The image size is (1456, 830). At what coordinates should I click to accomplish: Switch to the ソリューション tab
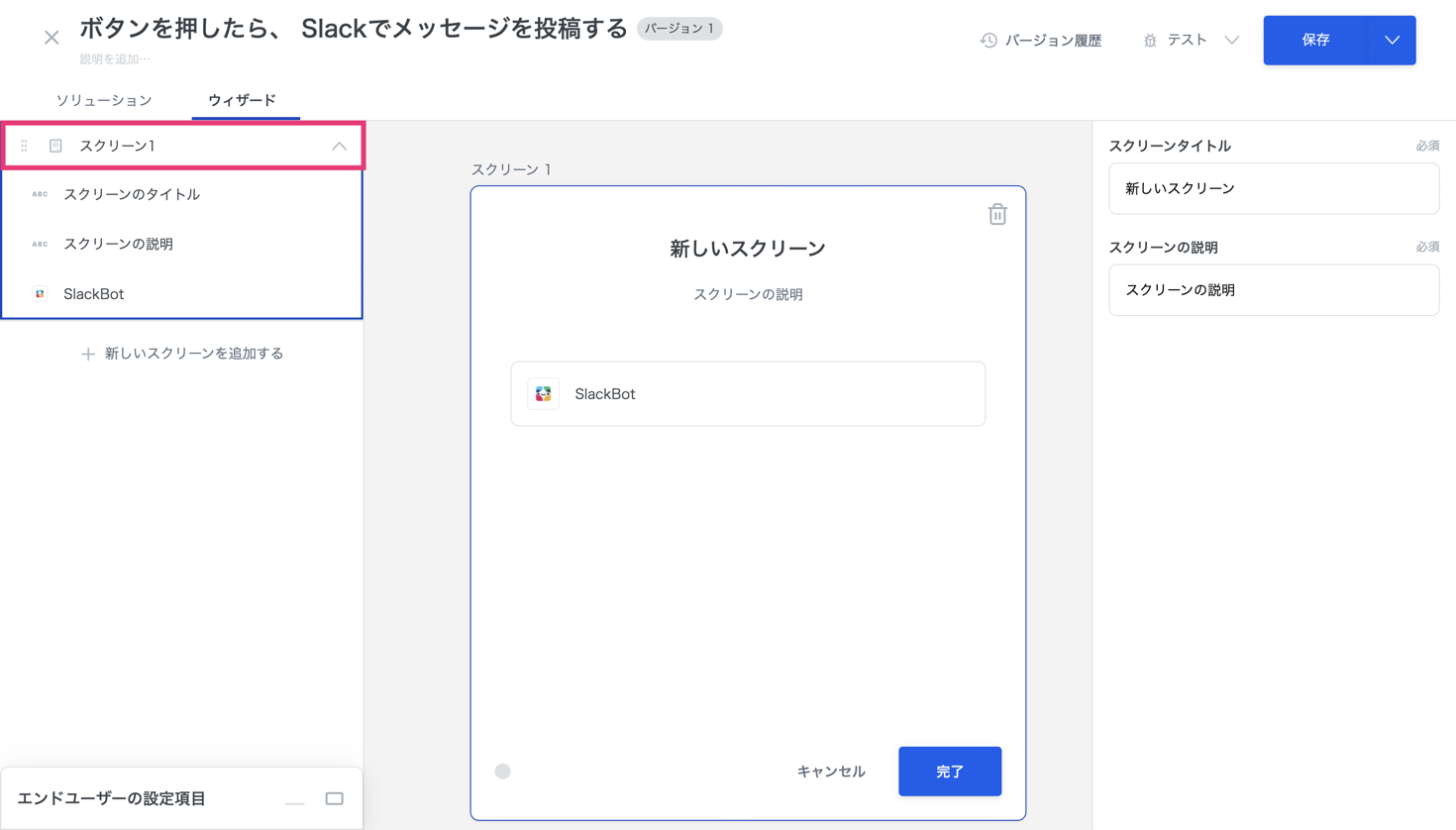[x=104, y=100]
